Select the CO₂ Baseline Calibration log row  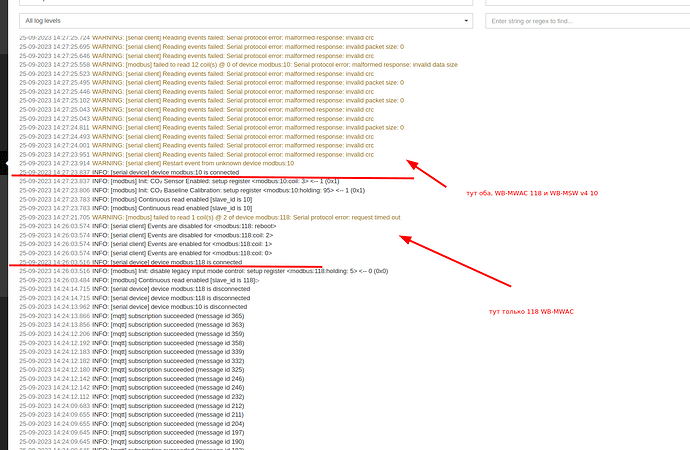pos(192,190)
